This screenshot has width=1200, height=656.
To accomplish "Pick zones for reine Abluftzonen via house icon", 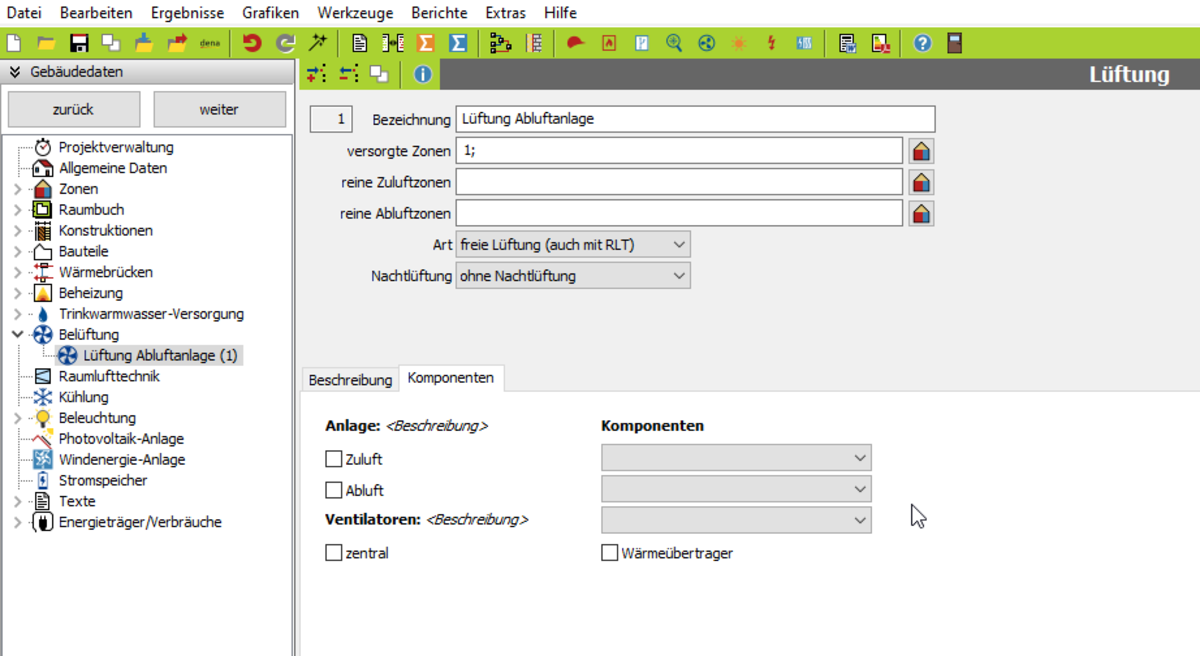I will (x=921, y=213).
